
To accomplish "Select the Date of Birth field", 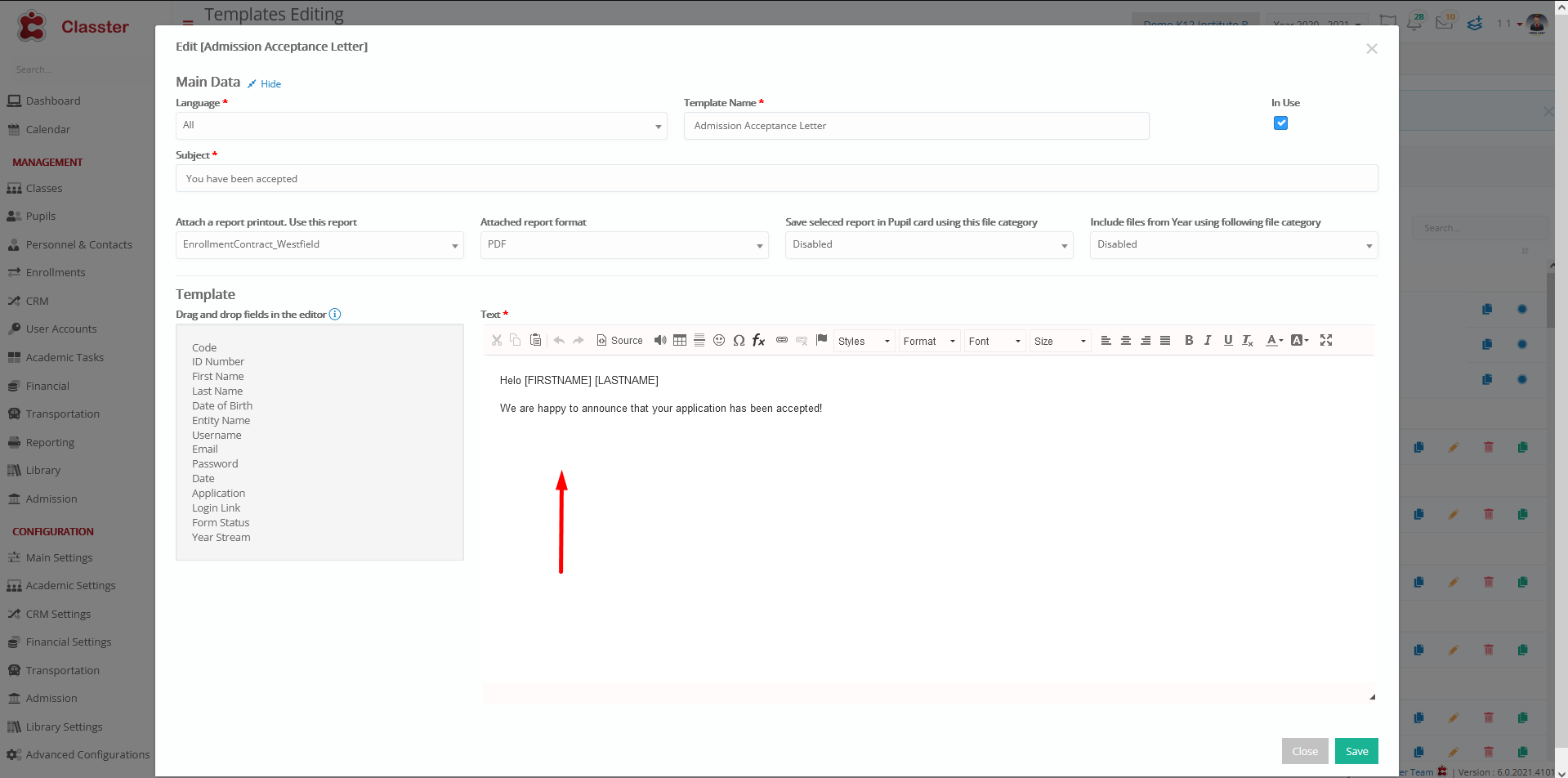I will [222, 406].
